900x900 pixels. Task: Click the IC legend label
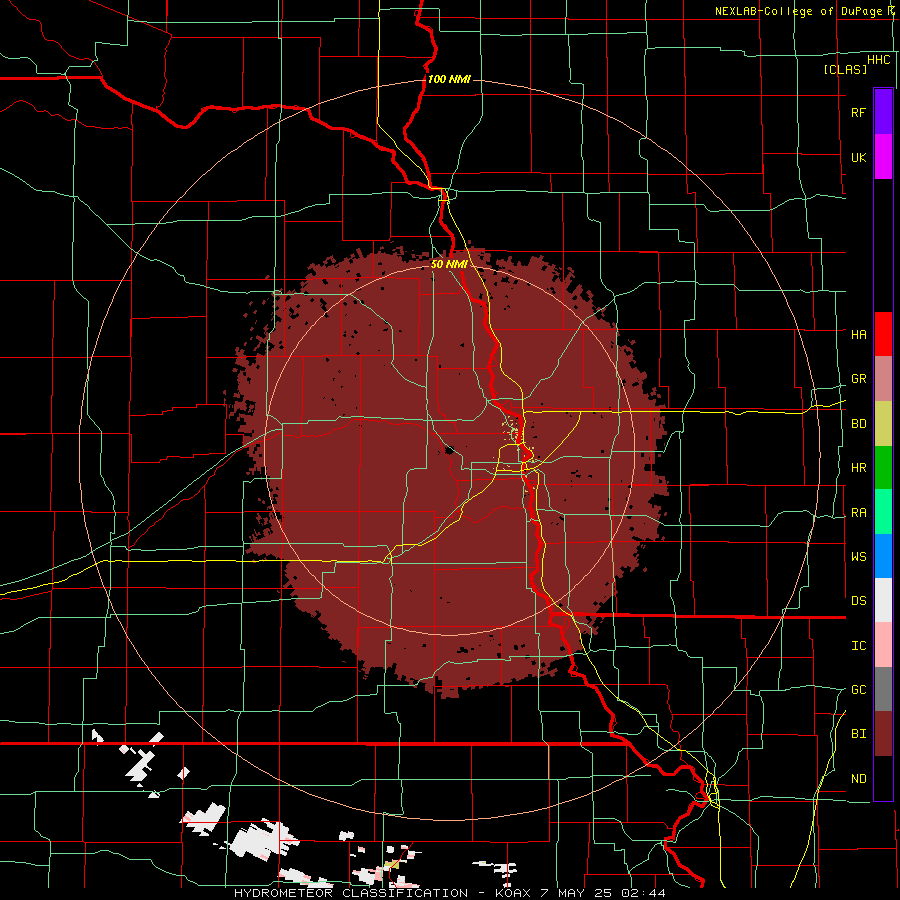click(x=858, y=646)
